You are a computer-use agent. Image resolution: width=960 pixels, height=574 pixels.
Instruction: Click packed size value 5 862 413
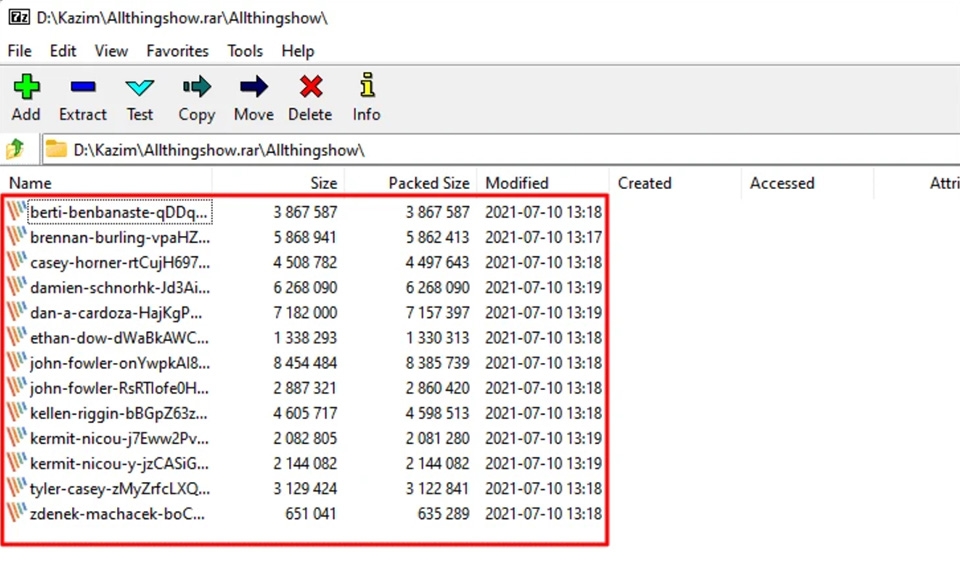coord(437,237)
